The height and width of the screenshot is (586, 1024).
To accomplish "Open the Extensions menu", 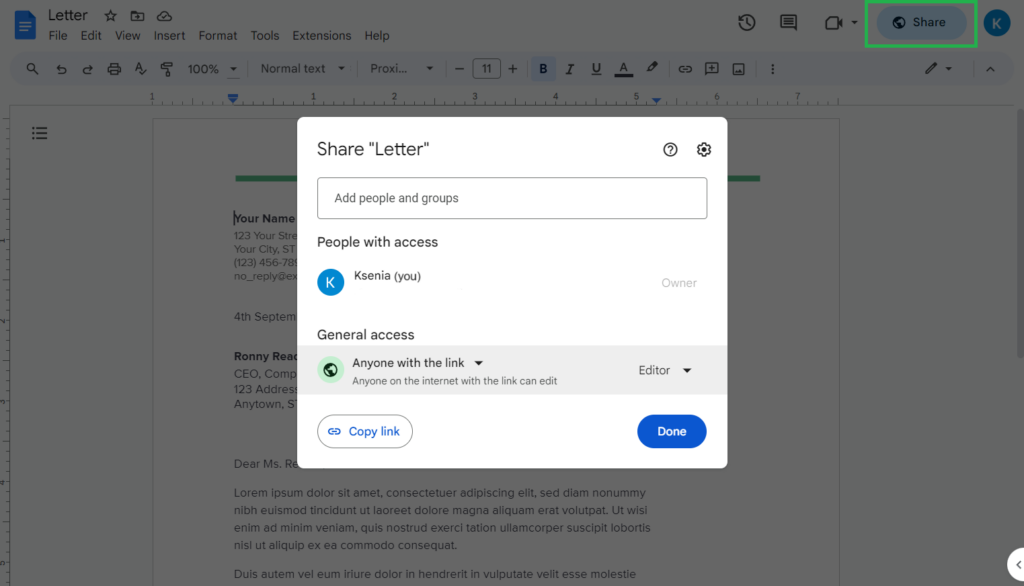I will click(321, 35).
